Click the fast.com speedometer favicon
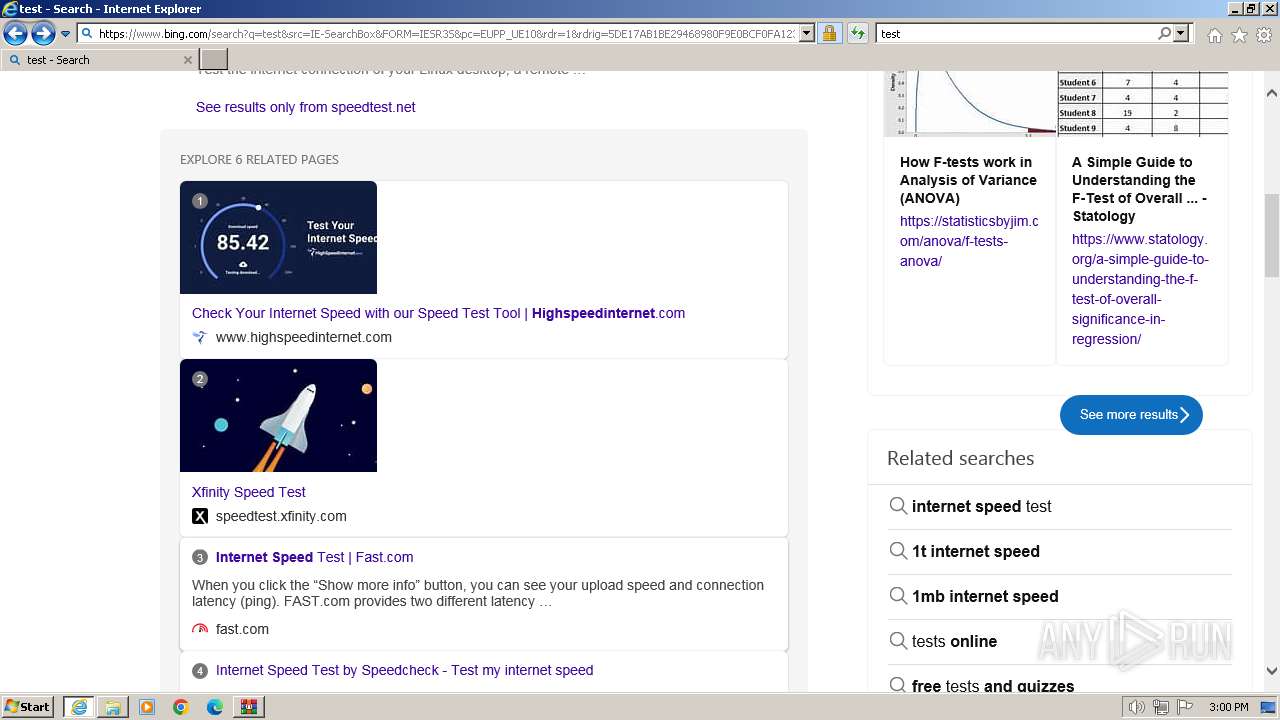Image resolution: width=1280 pixels, height=720 pixels. pyautogui.click(x=200, y=629)
